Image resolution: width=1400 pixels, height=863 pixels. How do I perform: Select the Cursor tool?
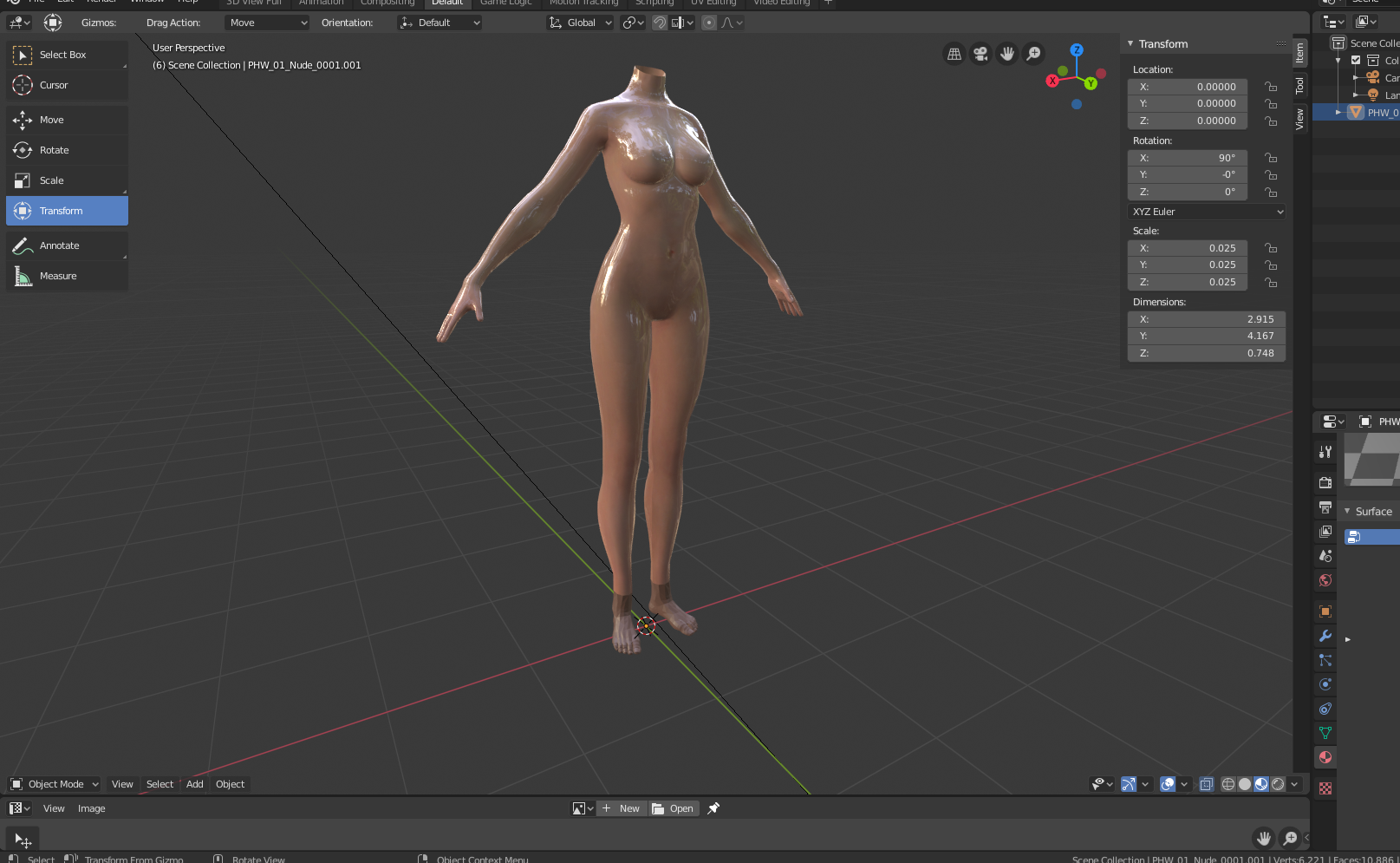tap(54, 85)
